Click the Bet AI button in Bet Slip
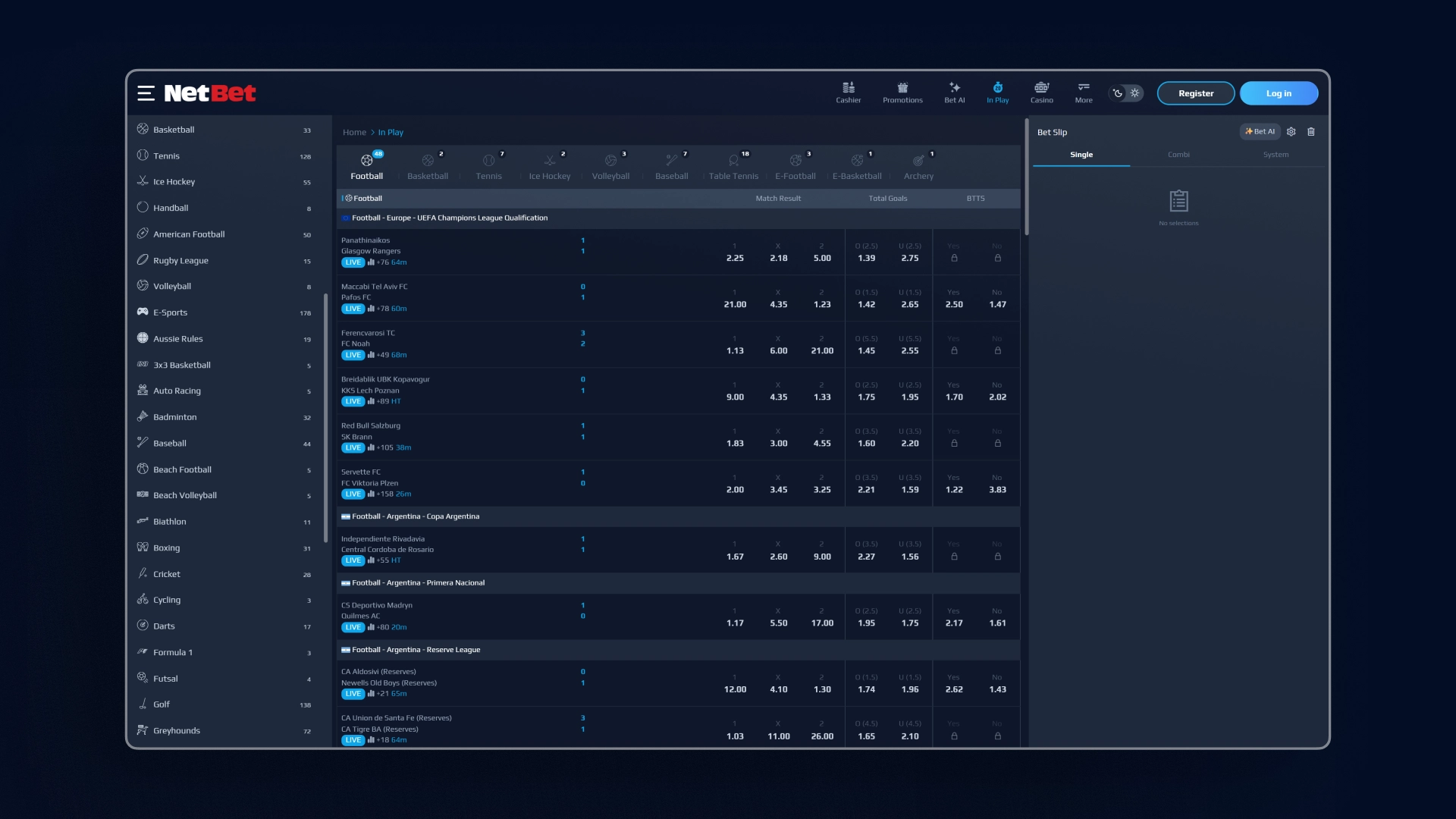 (x=1260, y=132)
